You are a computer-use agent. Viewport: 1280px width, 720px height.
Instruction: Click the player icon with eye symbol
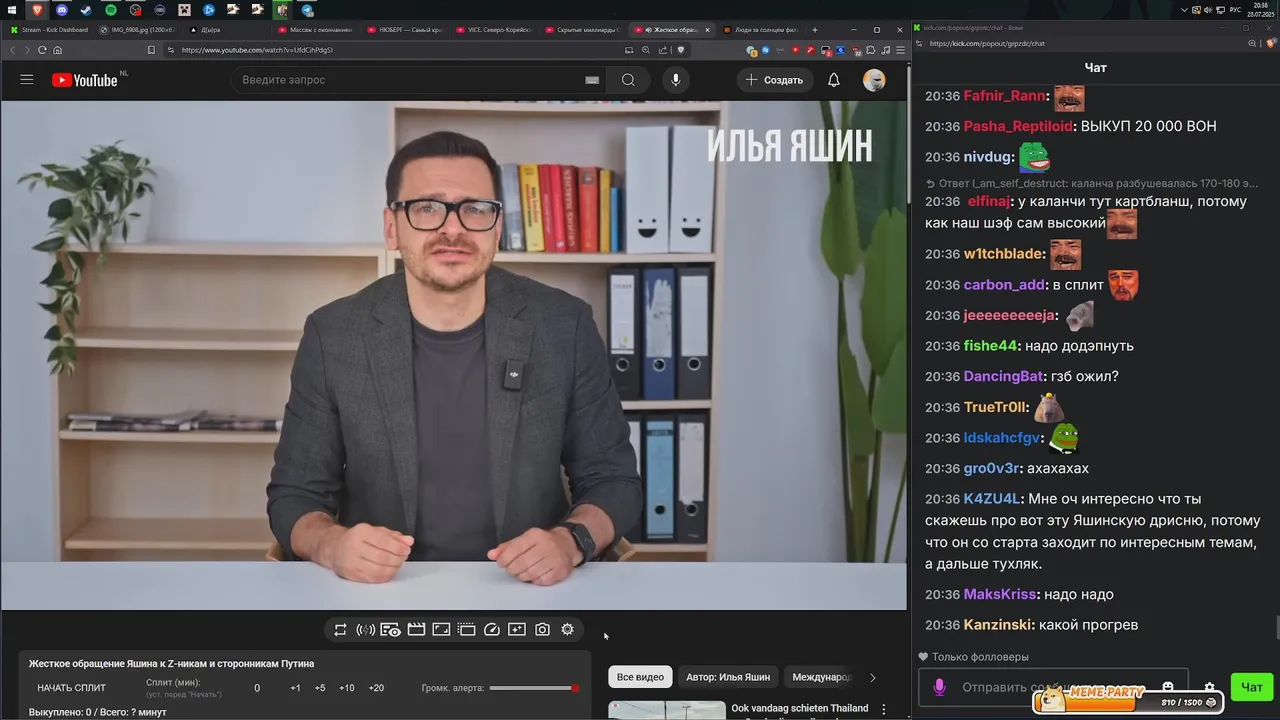[x=391, y=630]
